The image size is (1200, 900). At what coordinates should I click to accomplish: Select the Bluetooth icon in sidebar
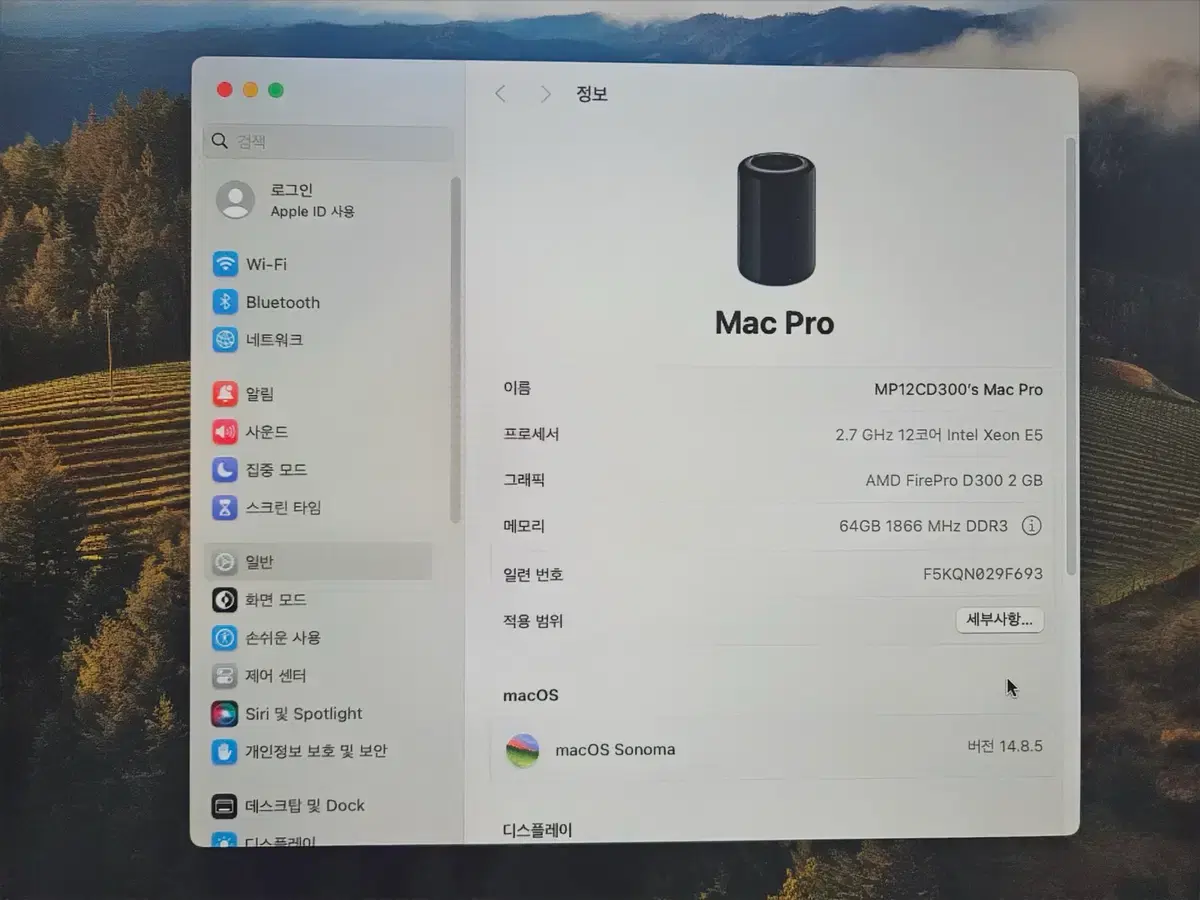(x=225, y=302)
